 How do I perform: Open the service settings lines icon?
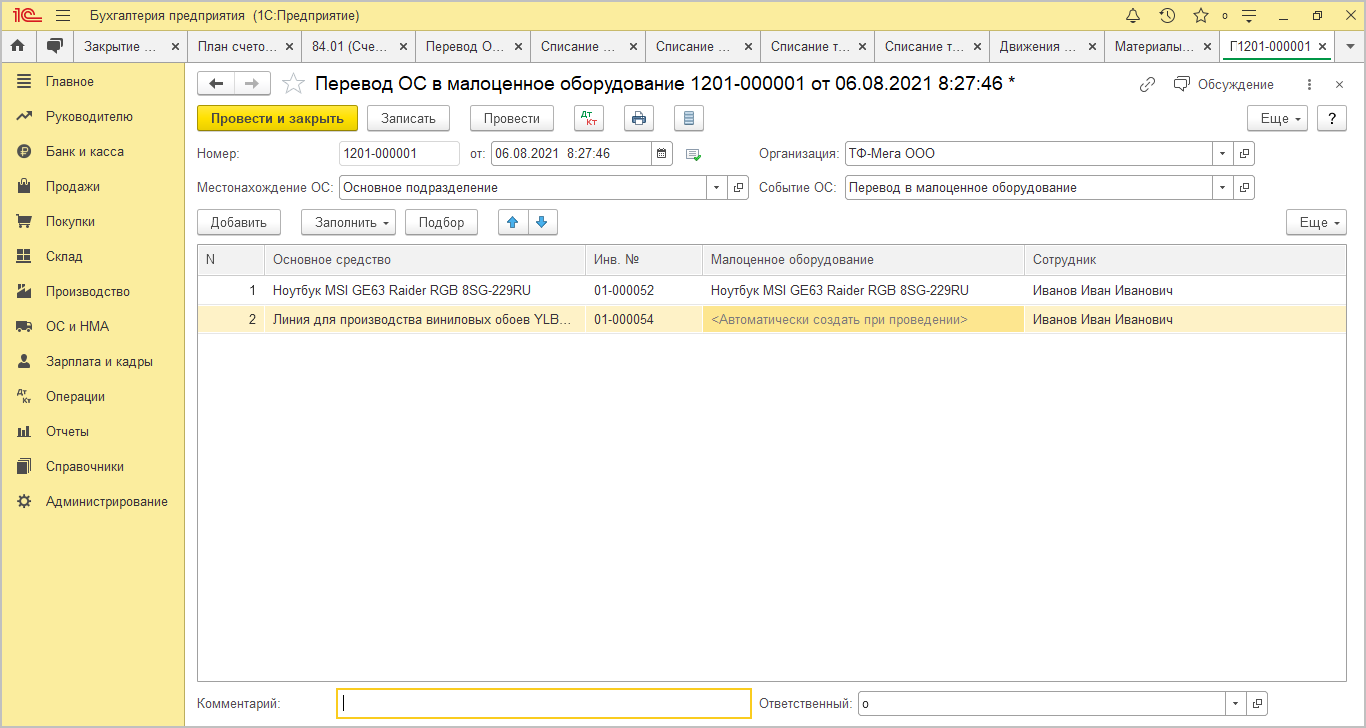[1248, 16]
